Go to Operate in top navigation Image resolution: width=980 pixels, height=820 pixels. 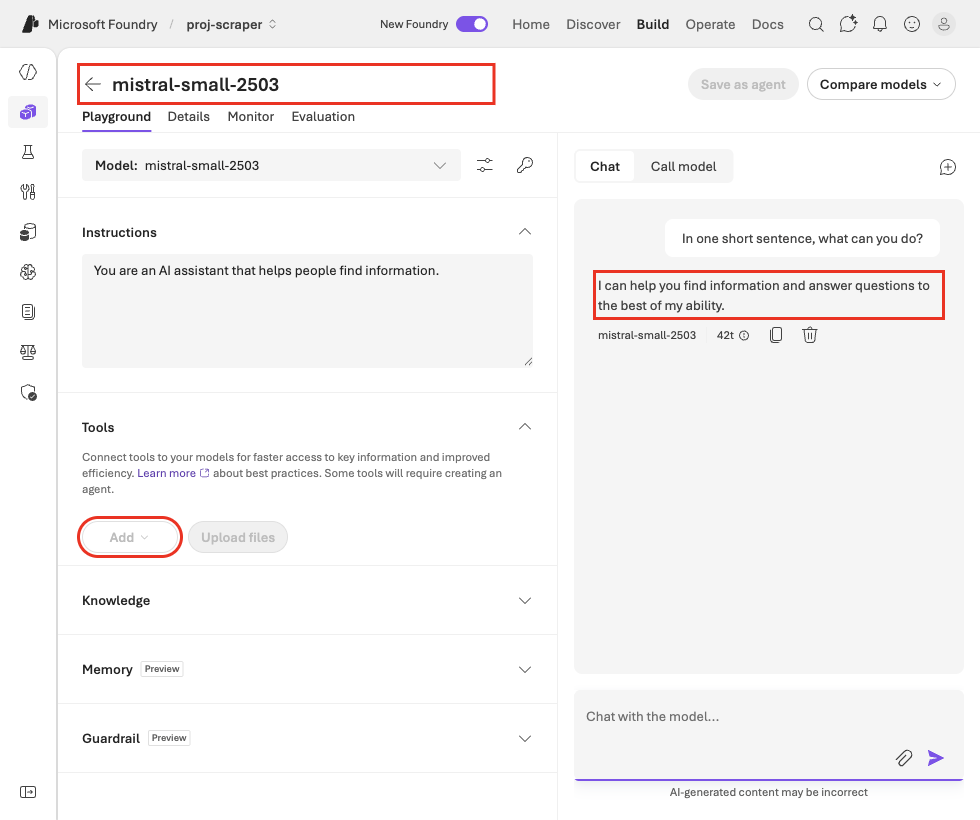click(711, 24)
